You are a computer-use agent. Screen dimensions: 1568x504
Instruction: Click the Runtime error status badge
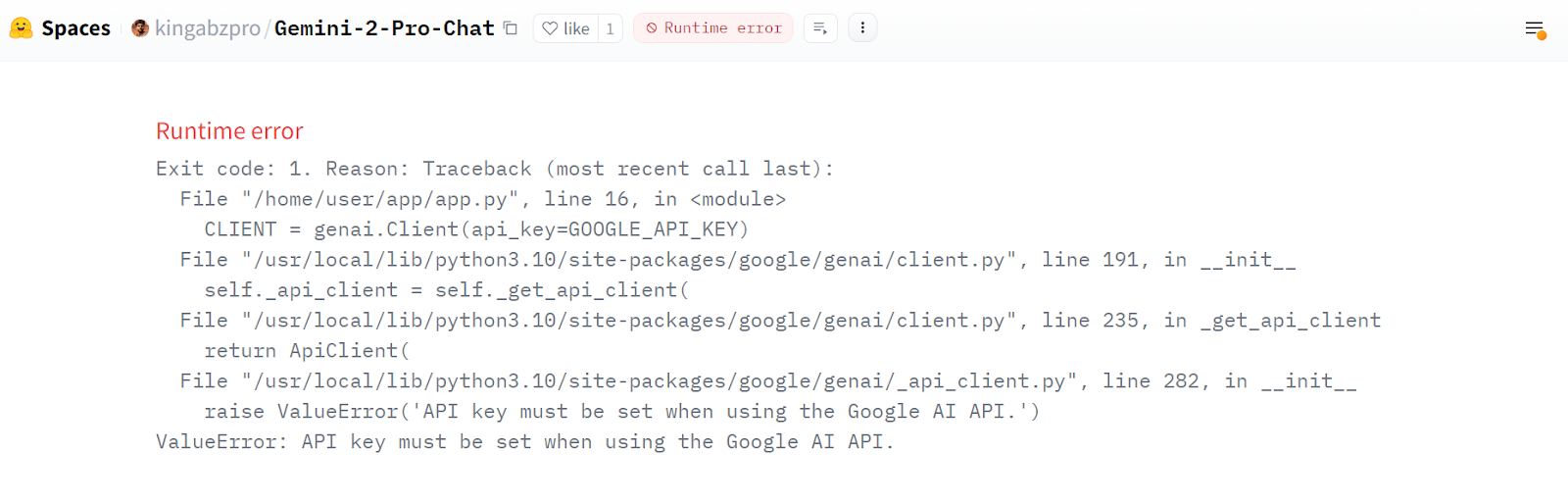(x=713, y=28)
